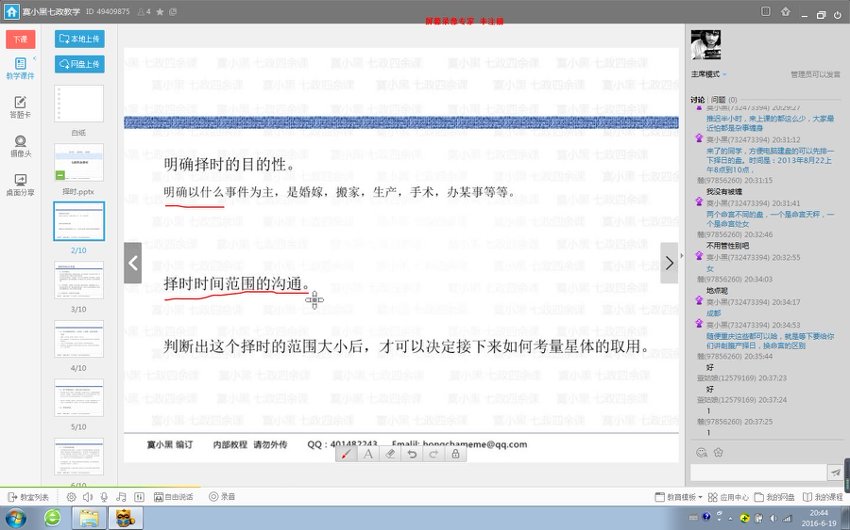Open the 应用中心 app center
850x530 pixels.
[728, 497]
